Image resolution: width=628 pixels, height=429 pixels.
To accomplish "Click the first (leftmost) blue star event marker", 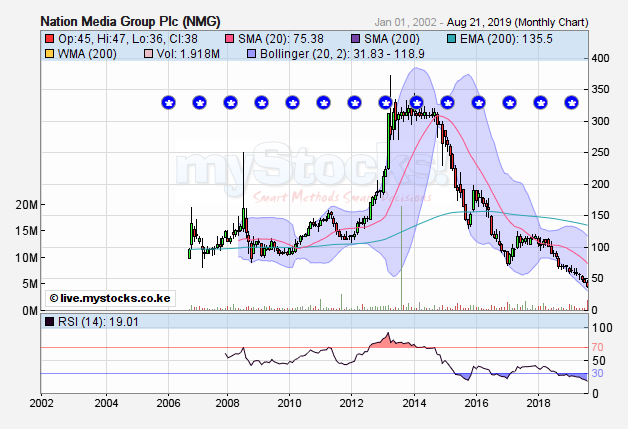I will [168, 102].
